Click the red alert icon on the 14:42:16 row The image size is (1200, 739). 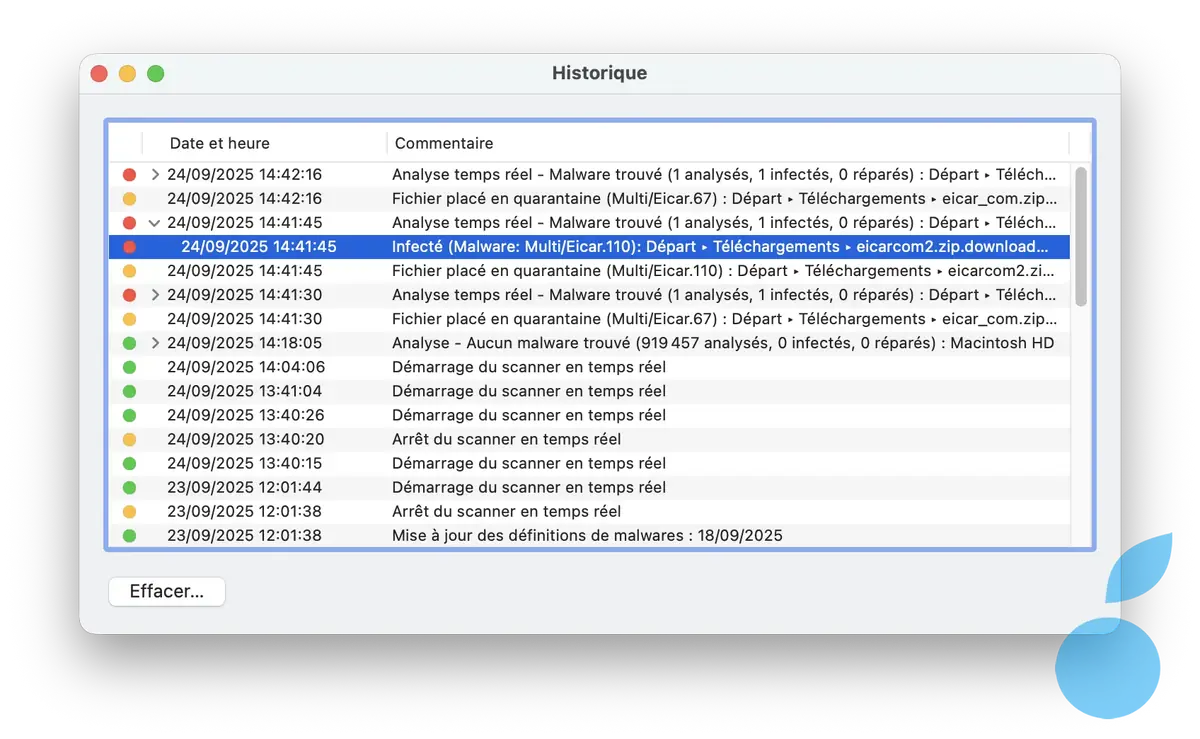click(129, 174)
